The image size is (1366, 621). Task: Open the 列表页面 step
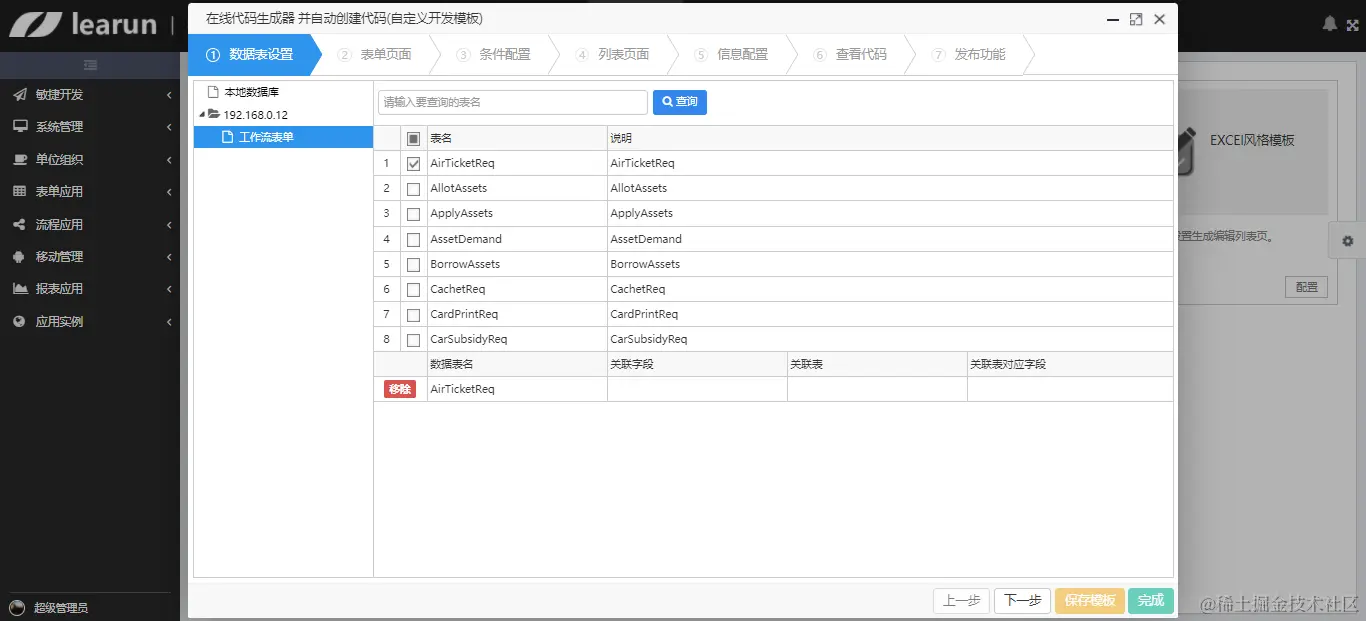[621, 55]
